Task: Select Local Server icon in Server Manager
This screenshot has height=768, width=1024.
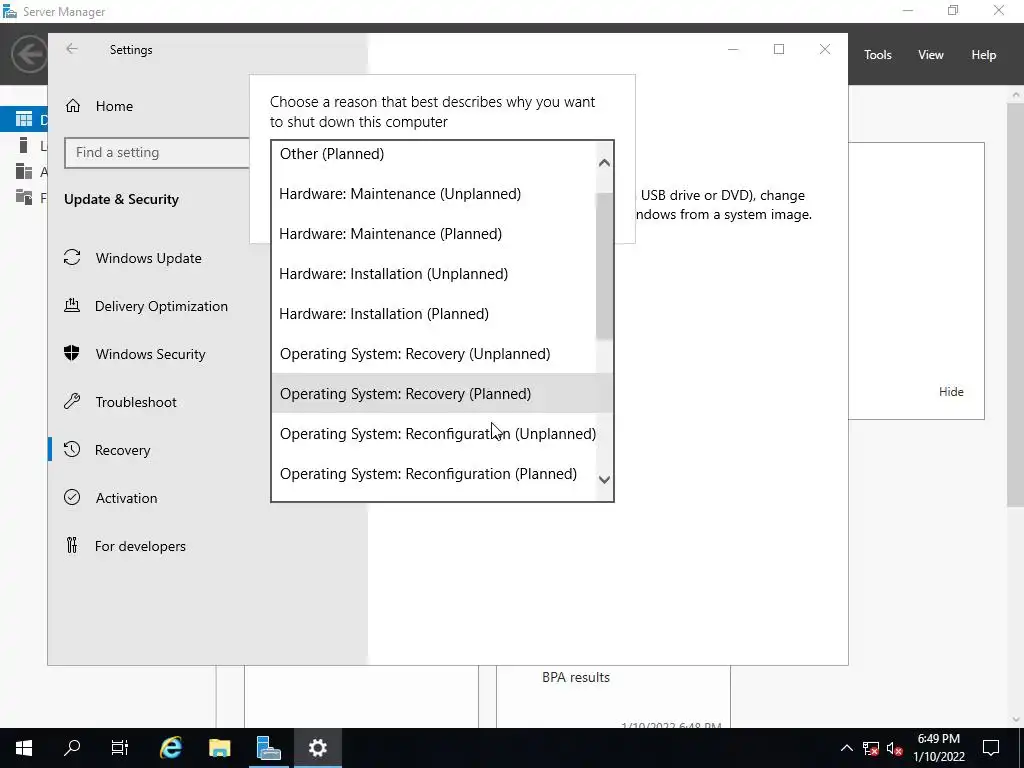Action: click(24, 145)
